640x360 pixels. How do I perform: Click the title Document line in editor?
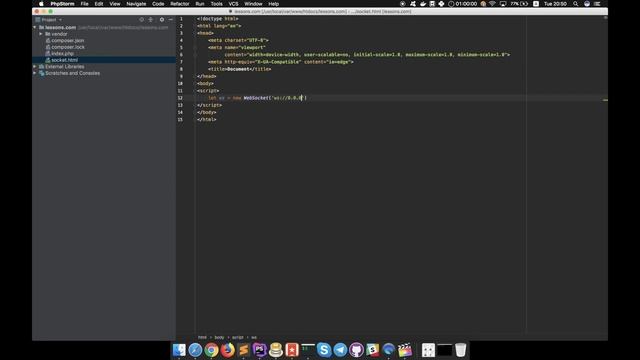point(240,69)
